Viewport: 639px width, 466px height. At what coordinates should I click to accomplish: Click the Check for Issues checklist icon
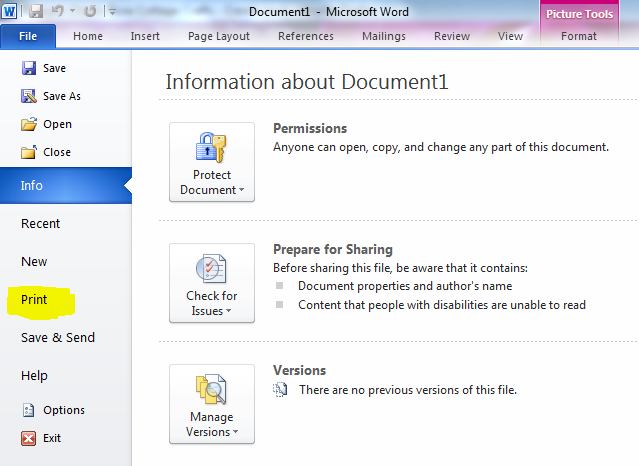pos(211,268)
